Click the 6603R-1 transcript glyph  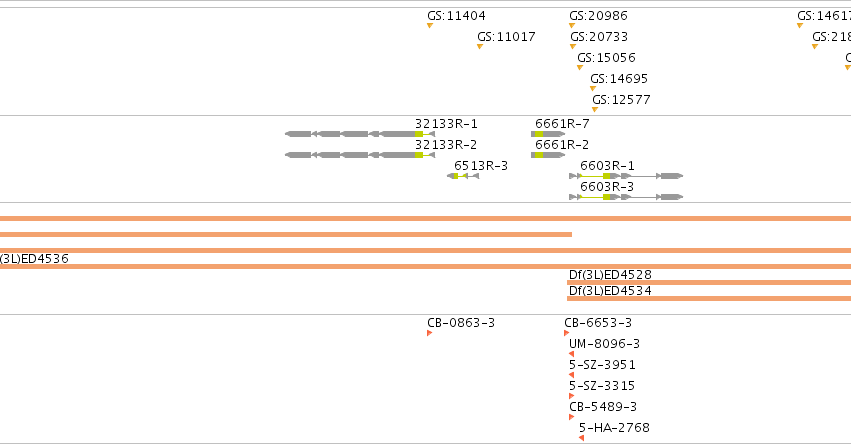pyautogui.click(x=626, y=176)
